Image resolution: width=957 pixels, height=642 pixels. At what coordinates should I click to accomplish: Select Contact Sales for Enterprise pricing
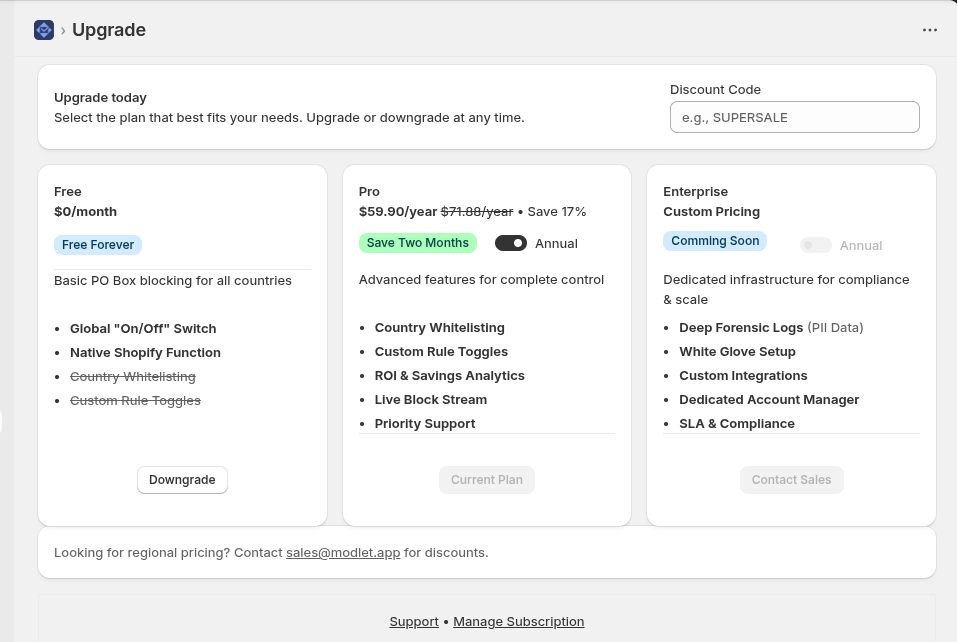(x=791, y=480)
